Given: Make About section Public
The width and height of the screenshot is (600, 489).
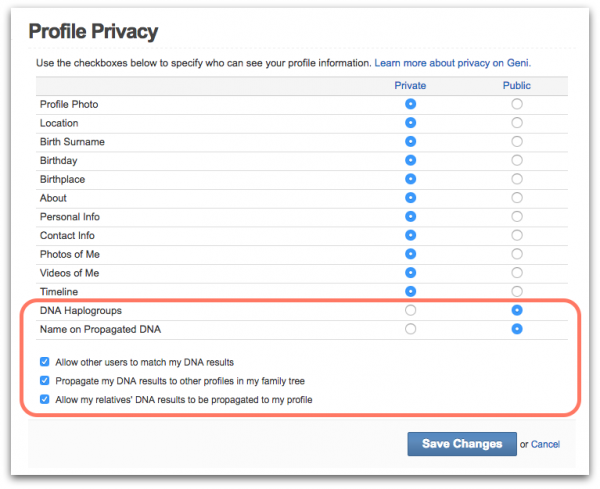Looking at the screenshot, I should (x=517, y=198).
